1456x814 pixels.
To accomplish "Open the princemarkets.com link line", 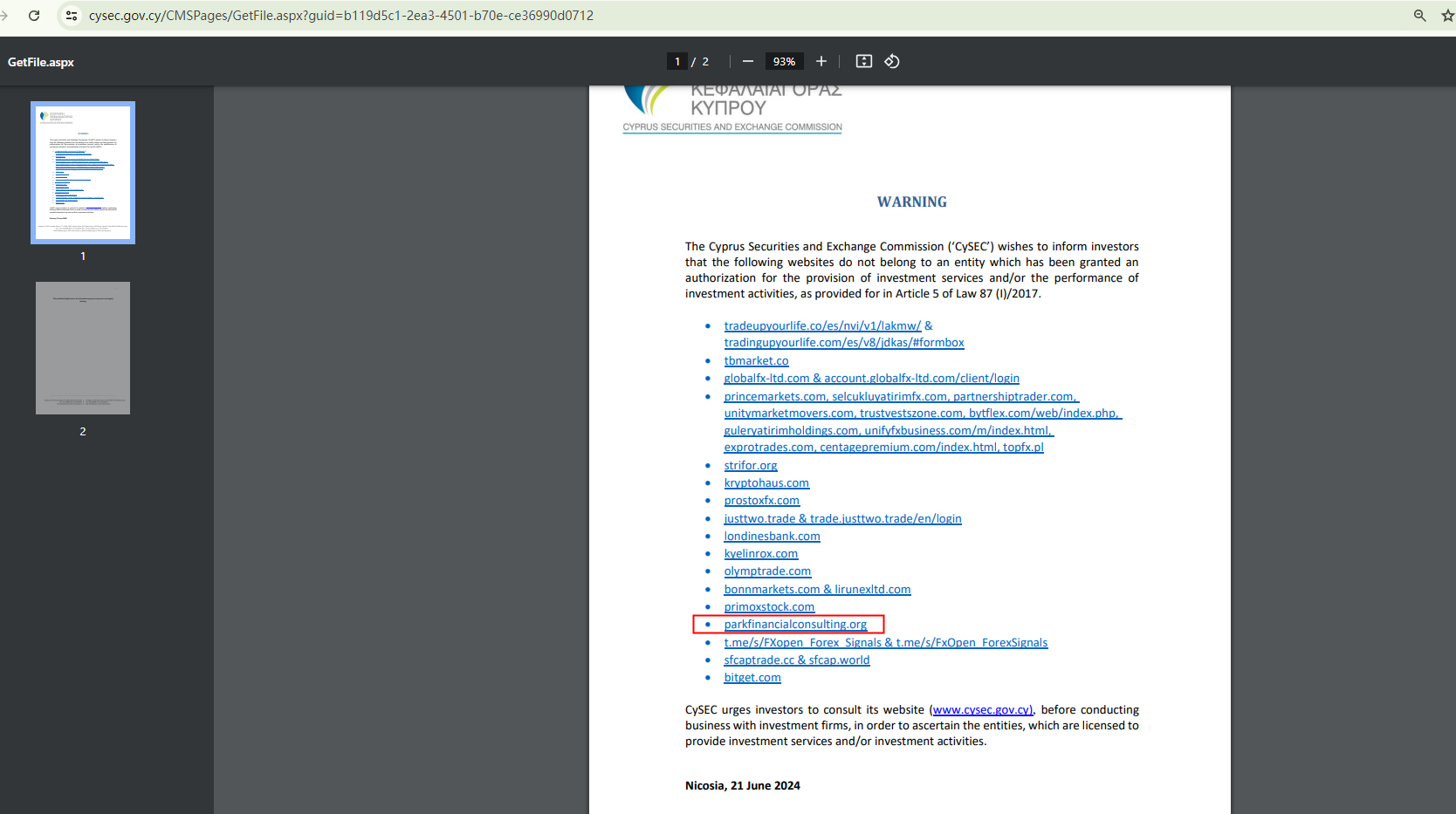I will pyautogui.click(x=901, y=397).
